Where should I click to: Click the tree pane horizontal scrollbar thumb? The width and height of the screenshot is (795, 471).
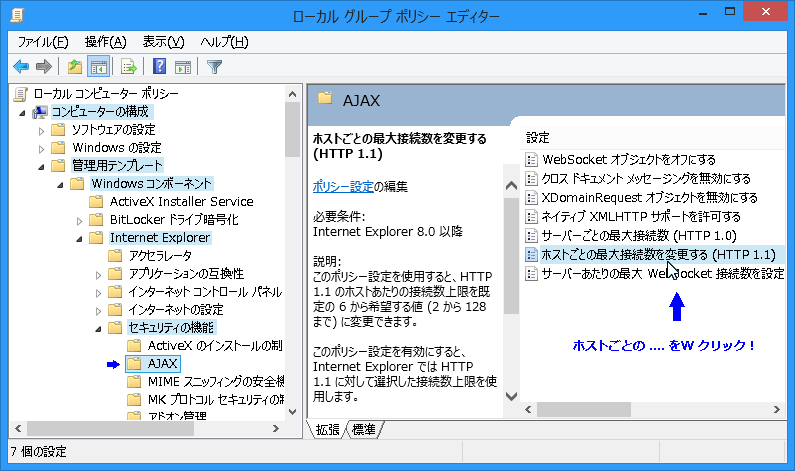point(110,429)
